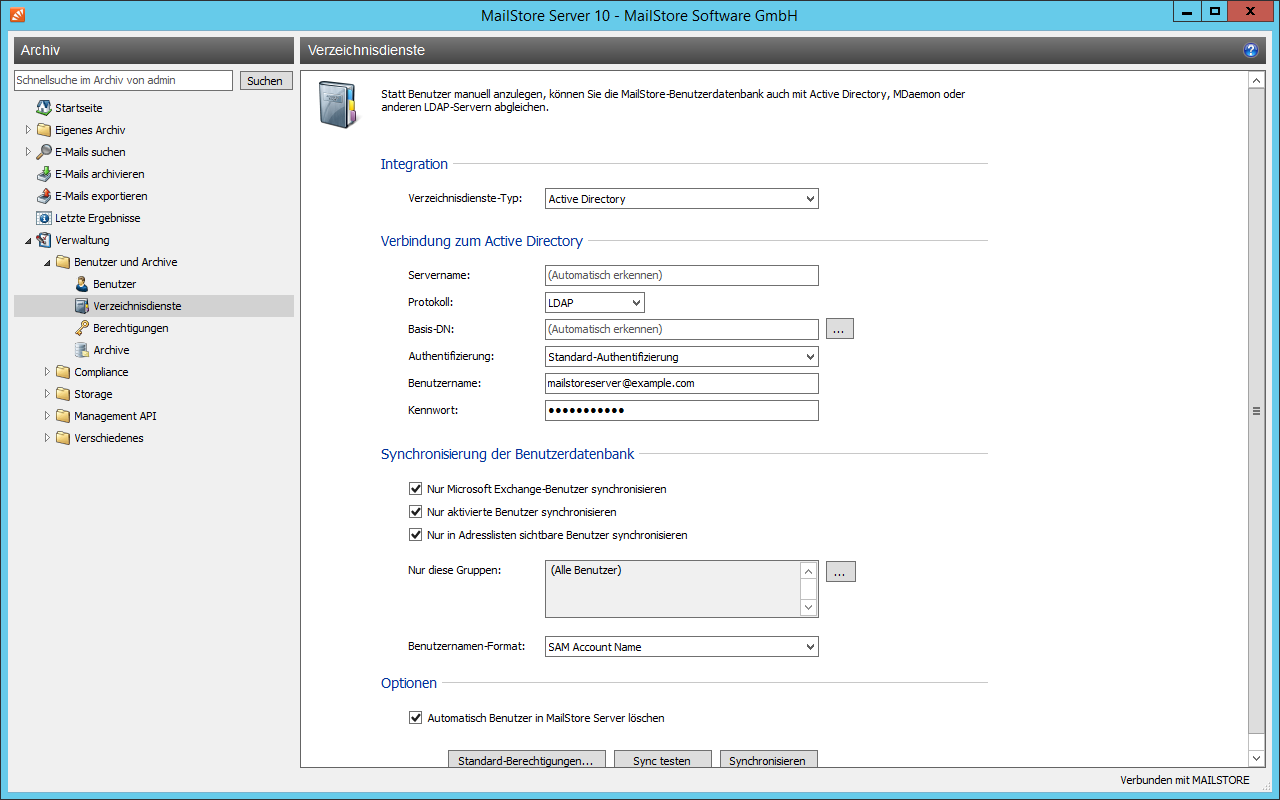Click the Berechtigungen key icon

point(82,328)
